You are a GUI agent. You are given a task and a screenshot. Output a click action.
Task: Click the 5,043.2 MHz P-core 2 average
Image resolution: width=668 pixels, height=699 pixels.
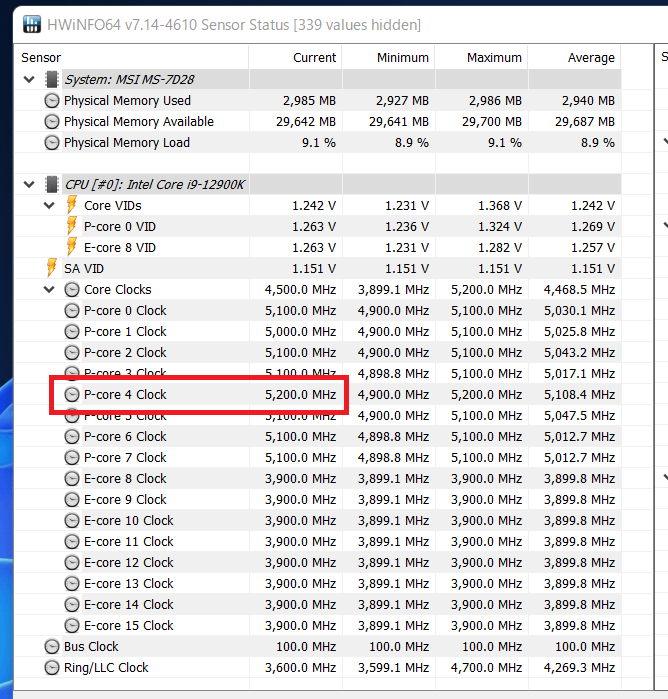coord(579,353)
